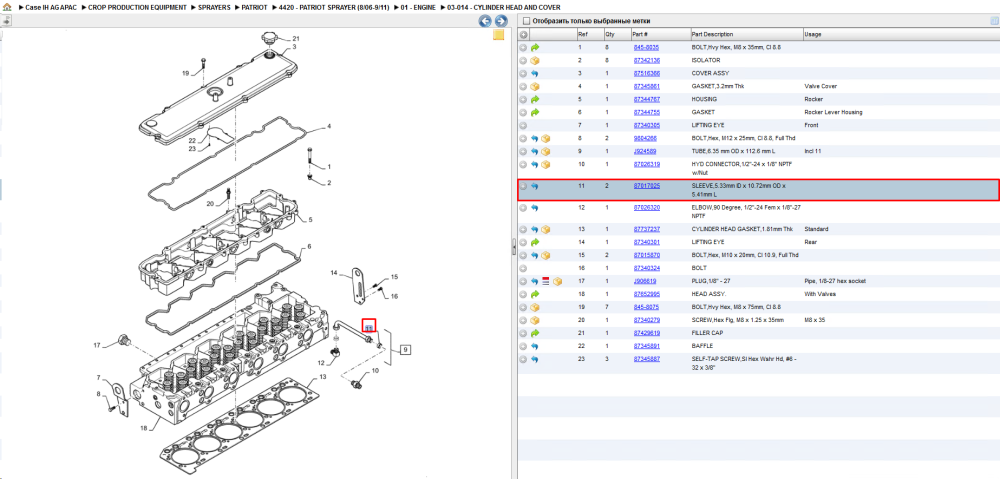Open SPRAYERS breadcrumb level

214,7
